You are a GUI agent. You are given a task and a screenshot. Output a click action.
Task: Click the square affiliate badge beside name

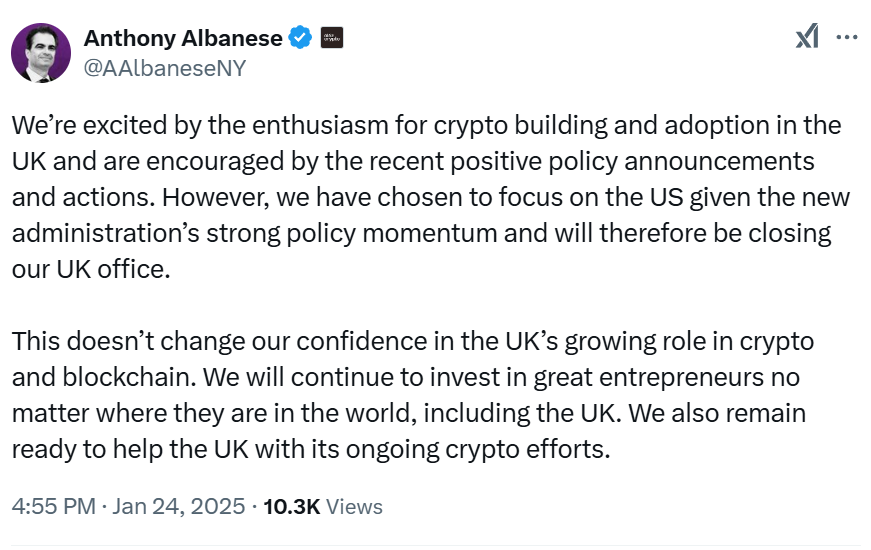[x=331, y=38]
